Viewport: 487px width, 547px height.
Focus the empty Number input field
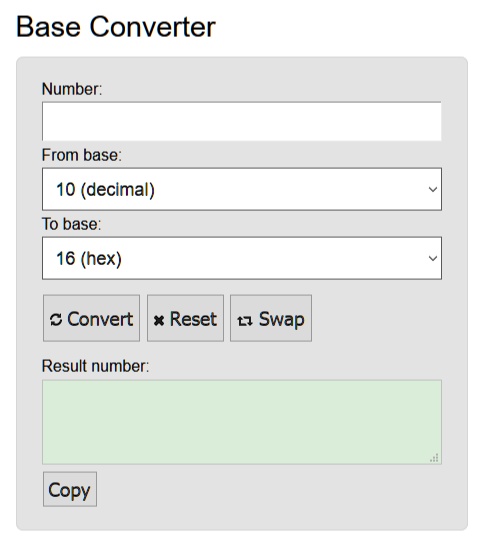tap(242, 121)
